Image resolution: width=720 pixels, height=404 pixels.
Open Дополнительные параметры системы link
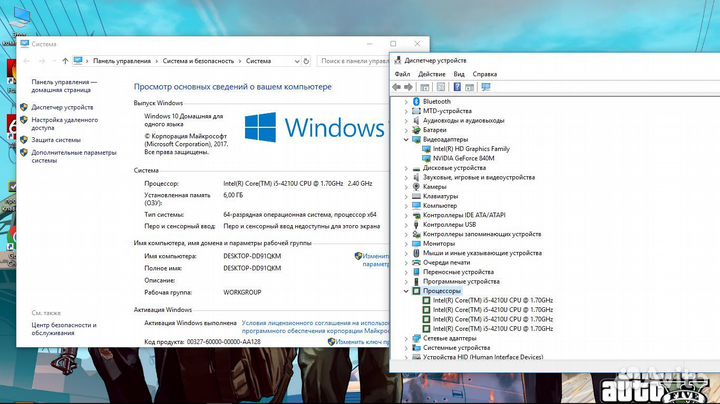[74, 157]
